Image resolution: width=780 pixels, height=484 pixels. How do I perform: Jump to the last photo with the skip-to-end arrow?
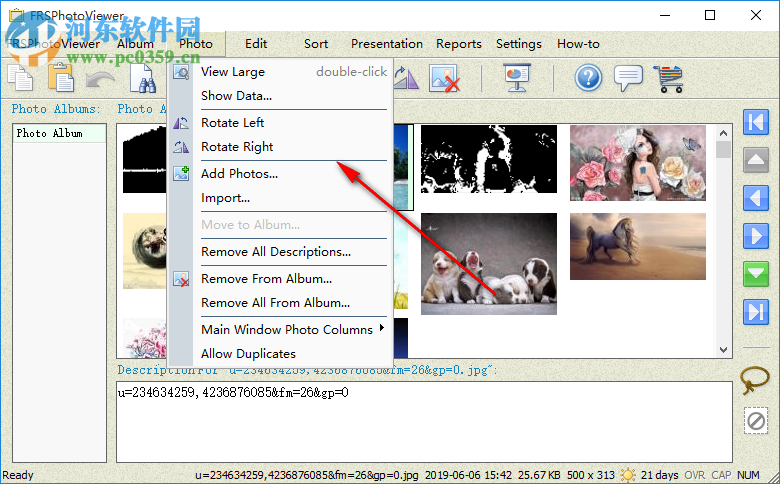click(756, 312)
